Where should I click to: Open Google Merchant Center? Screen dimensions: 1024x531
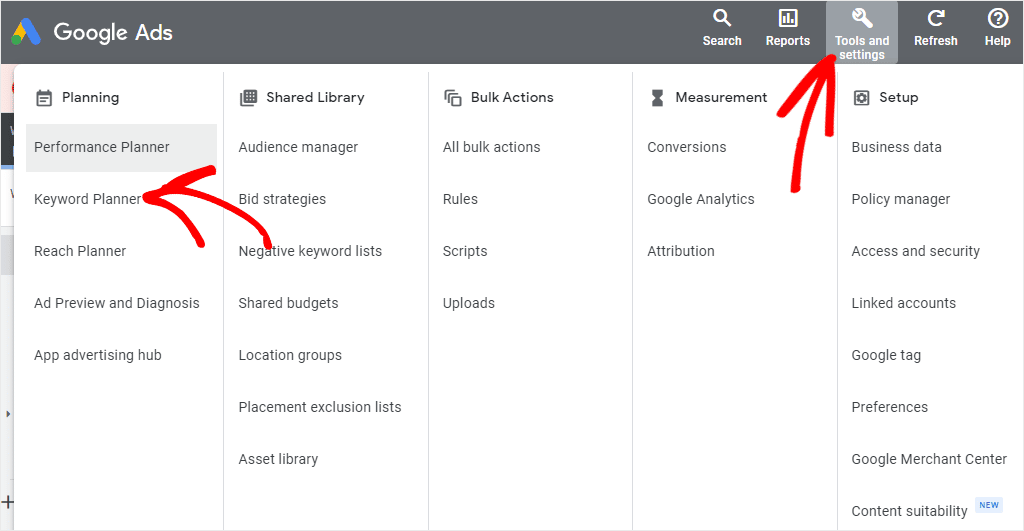tap(929, 459)
